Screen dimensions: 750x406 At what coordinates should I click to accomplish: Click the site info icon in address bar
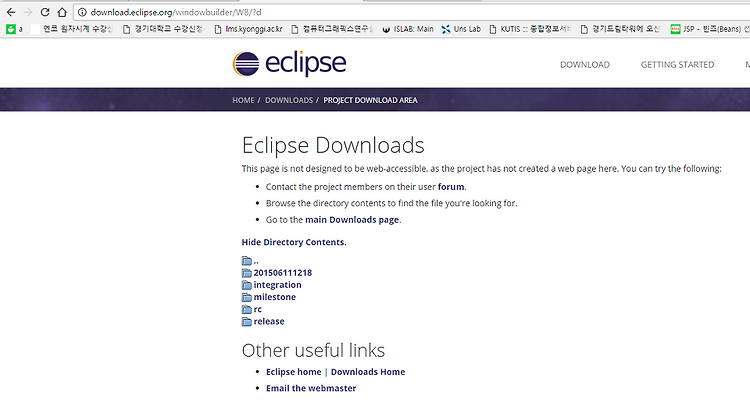click(82, 12)
